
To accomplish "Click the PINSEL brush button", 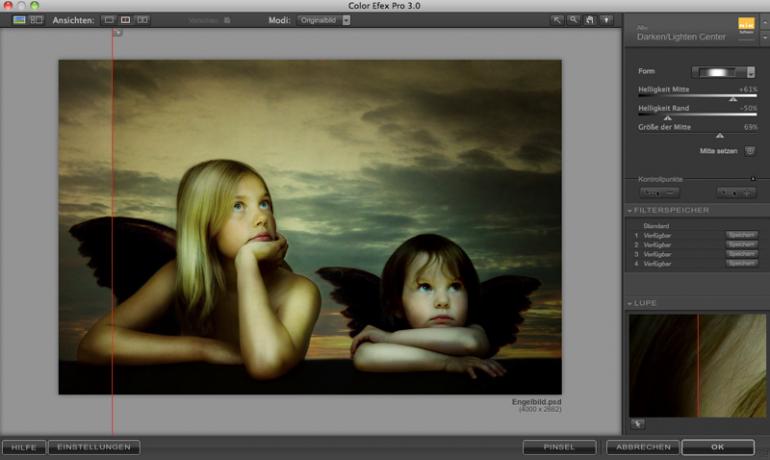I will coord(559,447).
